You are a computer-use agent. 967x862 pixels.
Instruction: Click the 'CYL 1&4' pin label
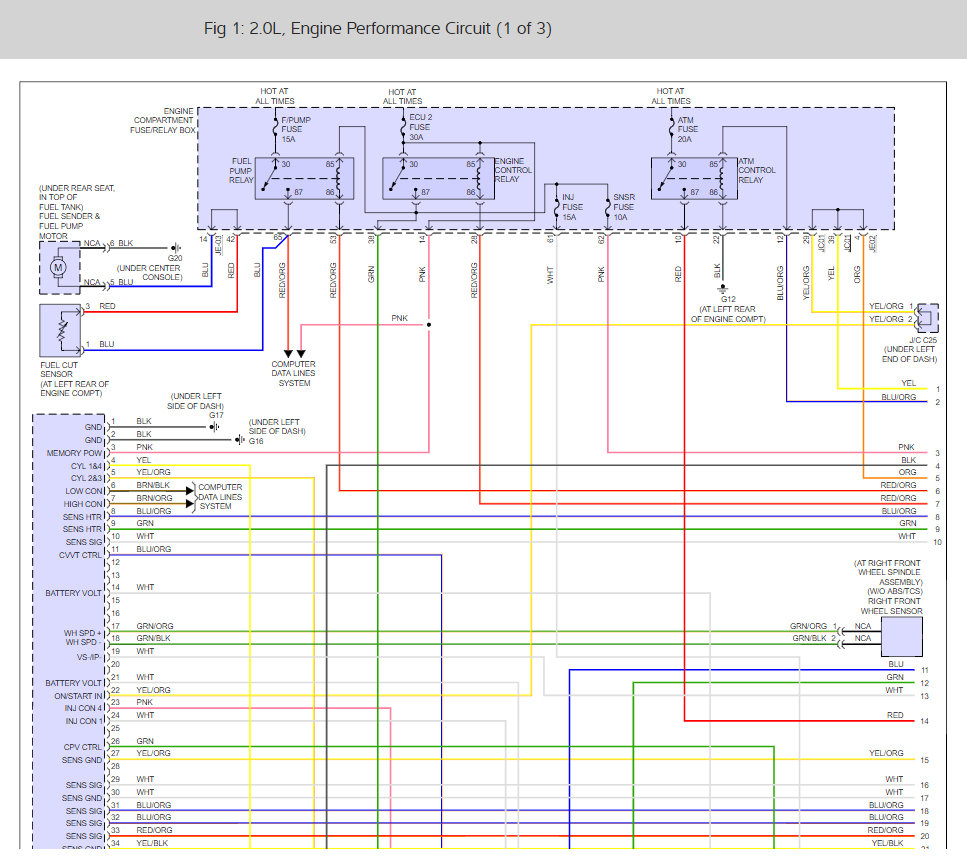tap(86, 466)
